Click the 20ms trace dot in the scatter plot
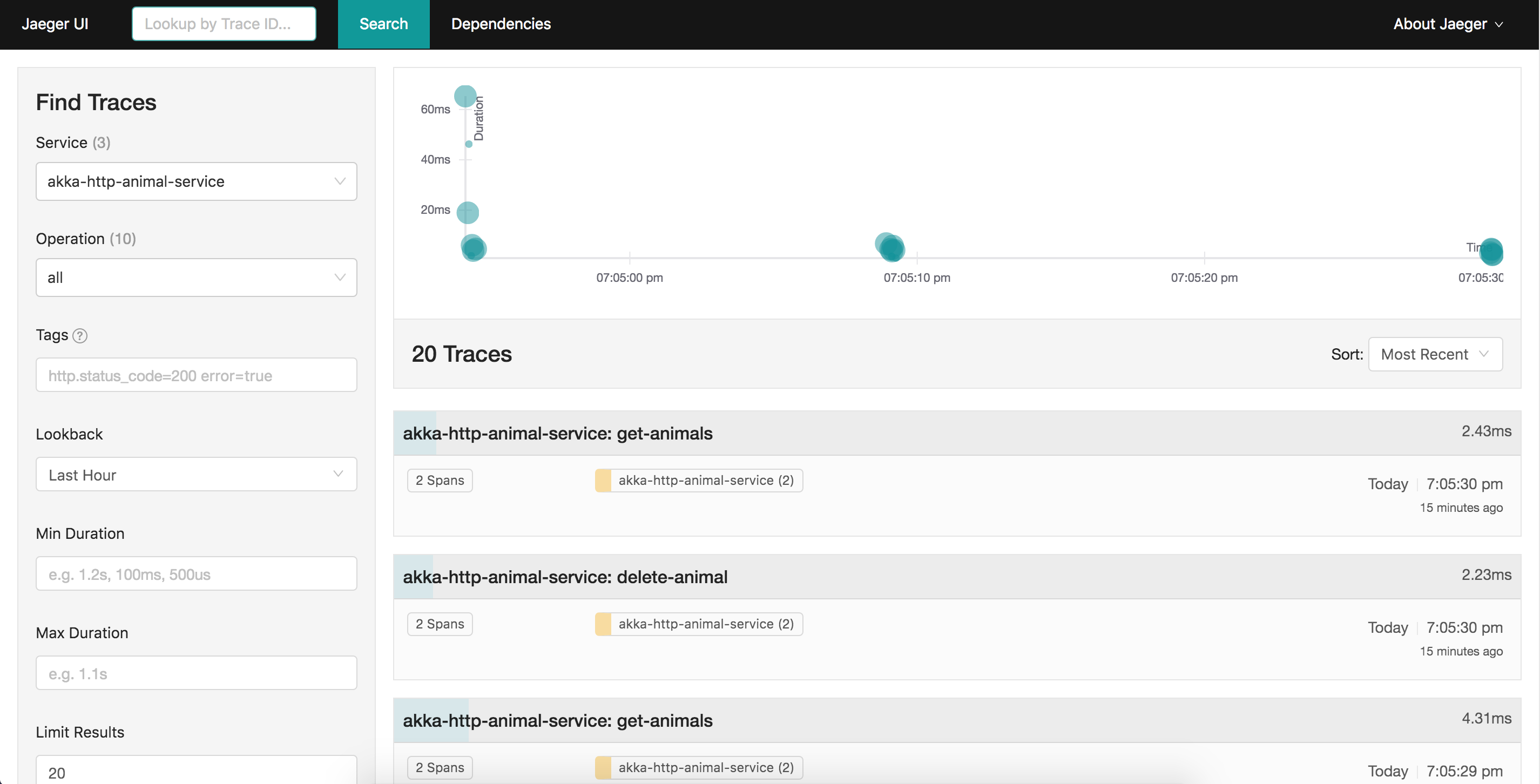The height and width of the screenshot is (784, 1540). pyautogui.click(x=468, y=212)
